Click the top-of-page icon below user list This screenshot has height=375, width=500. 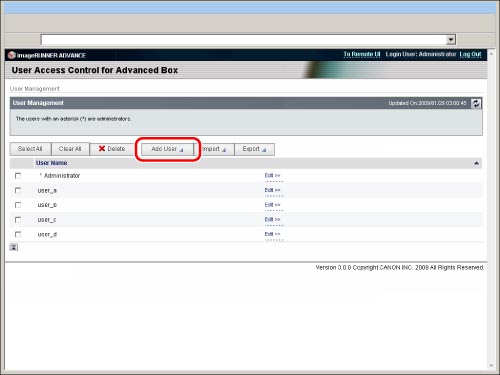click(14, 247)
